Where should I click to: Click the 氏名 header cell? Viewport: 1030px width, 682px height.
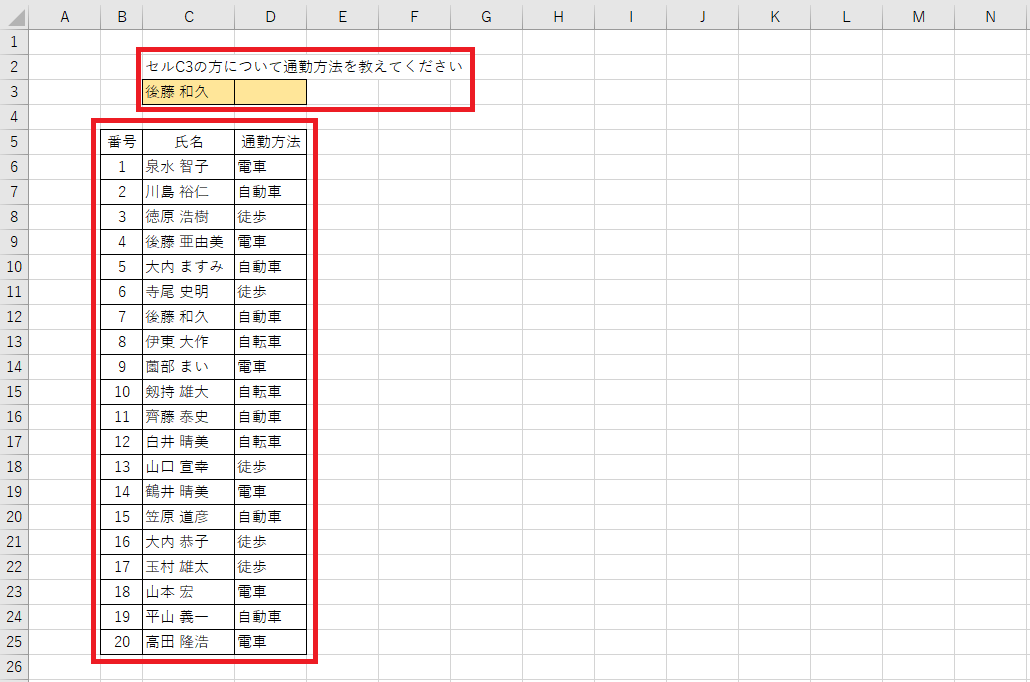click(189, 142)
